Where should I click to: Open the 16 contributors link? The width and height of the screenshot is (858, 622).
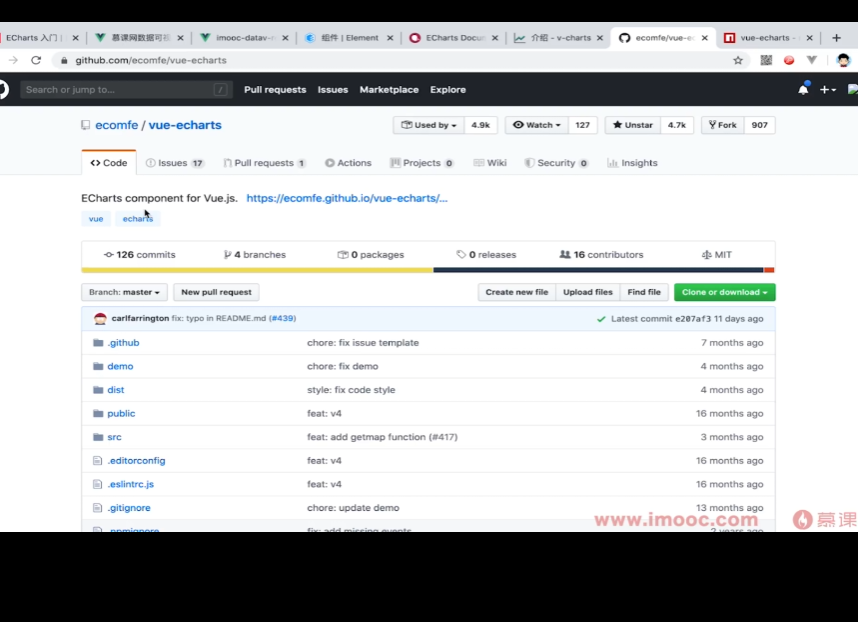[x=601, y=254]
